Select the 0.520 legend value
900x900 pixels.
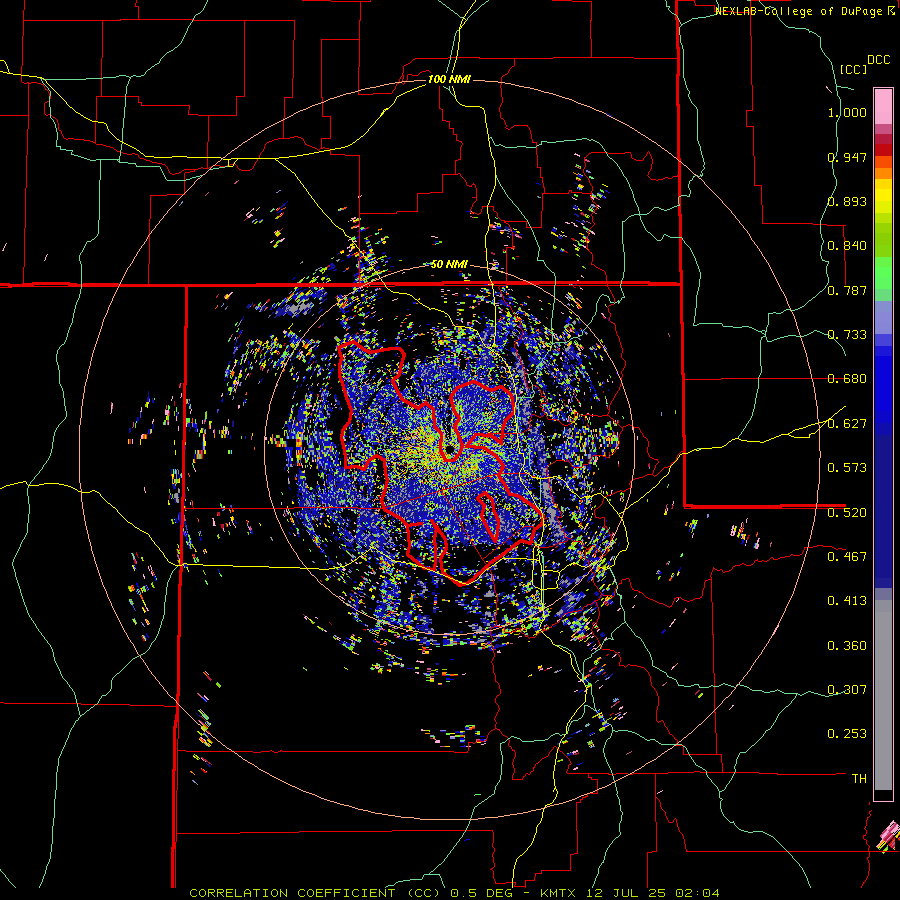point(847,513)
